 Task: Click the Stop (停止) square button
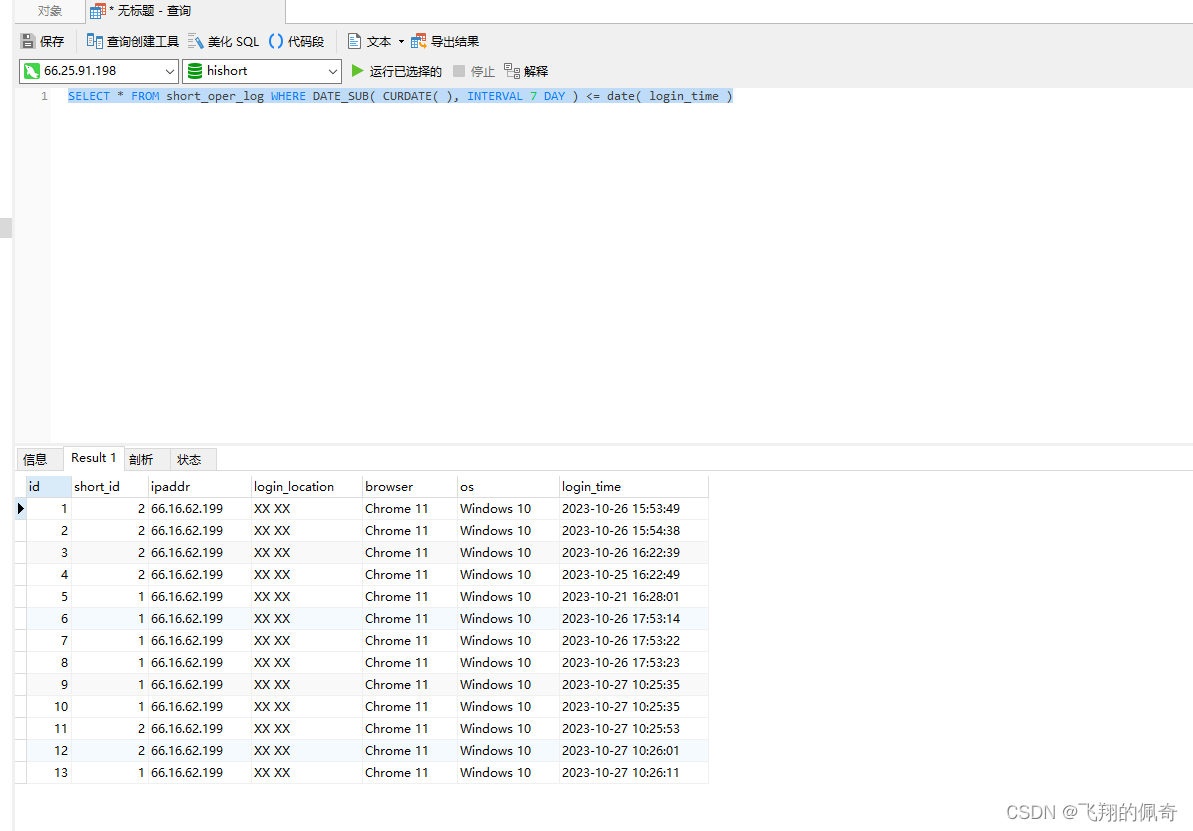(459, 71)
